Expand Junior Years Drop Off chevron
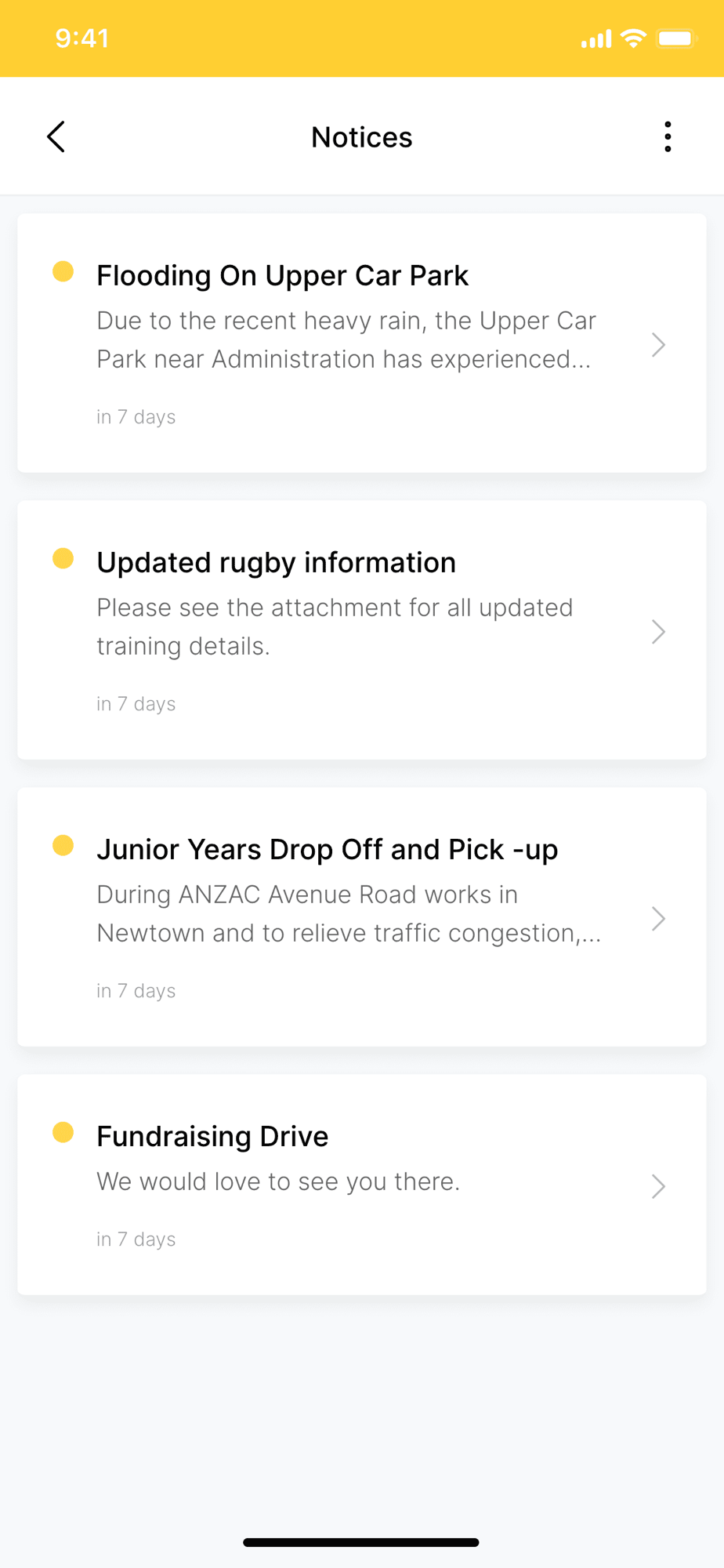The height and width of the screenshot is (1568, 724). tap(658, 919)
